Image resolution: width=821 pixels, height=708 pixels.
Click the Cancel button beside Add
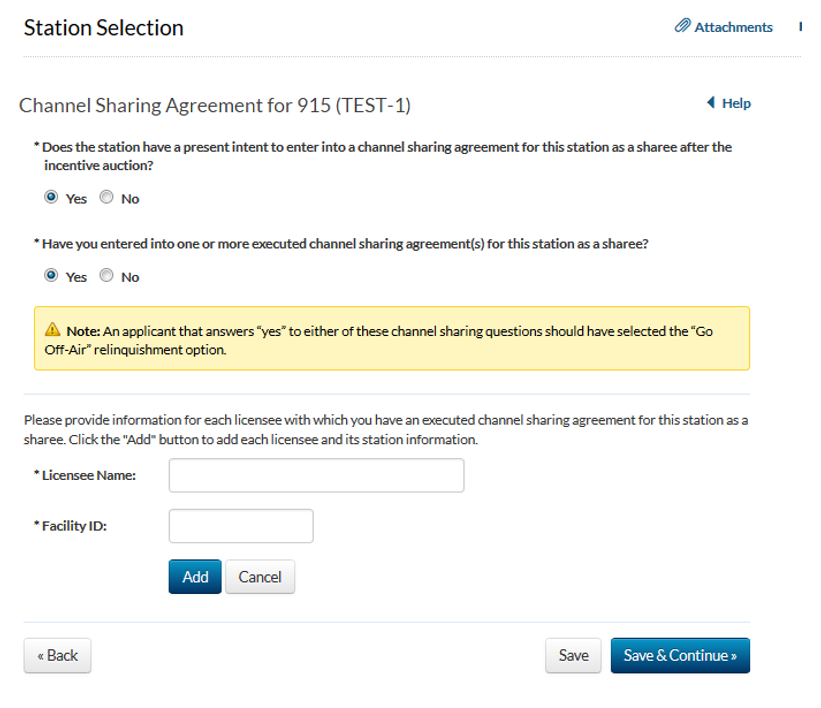(260, 577)
